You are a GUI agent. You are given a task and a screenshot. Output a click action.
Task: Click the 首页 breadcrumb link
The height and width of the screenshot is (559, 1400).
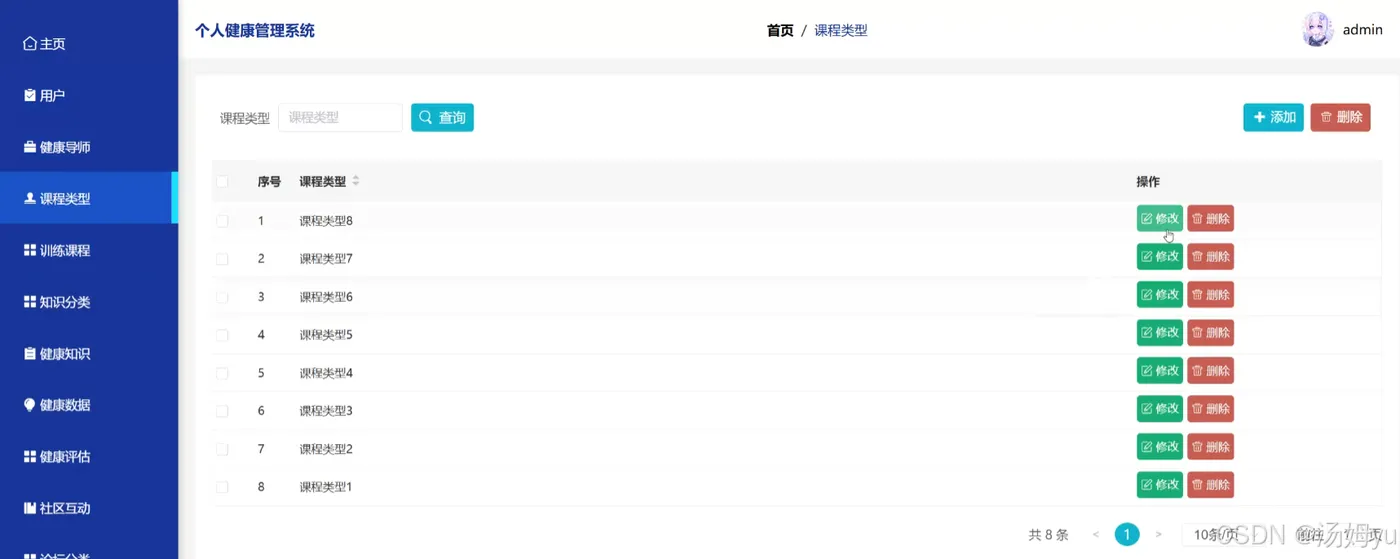pyautogui.click(x=780, y=30)
